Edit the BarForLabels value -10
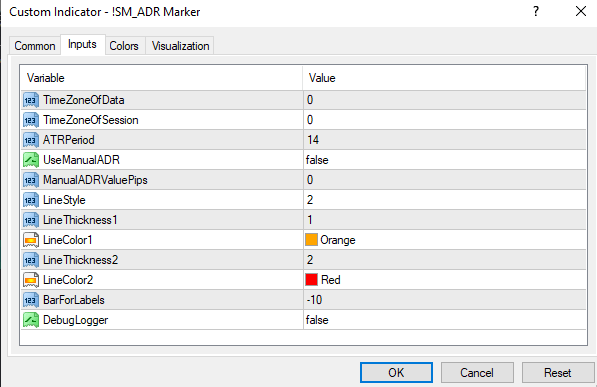 444,300
